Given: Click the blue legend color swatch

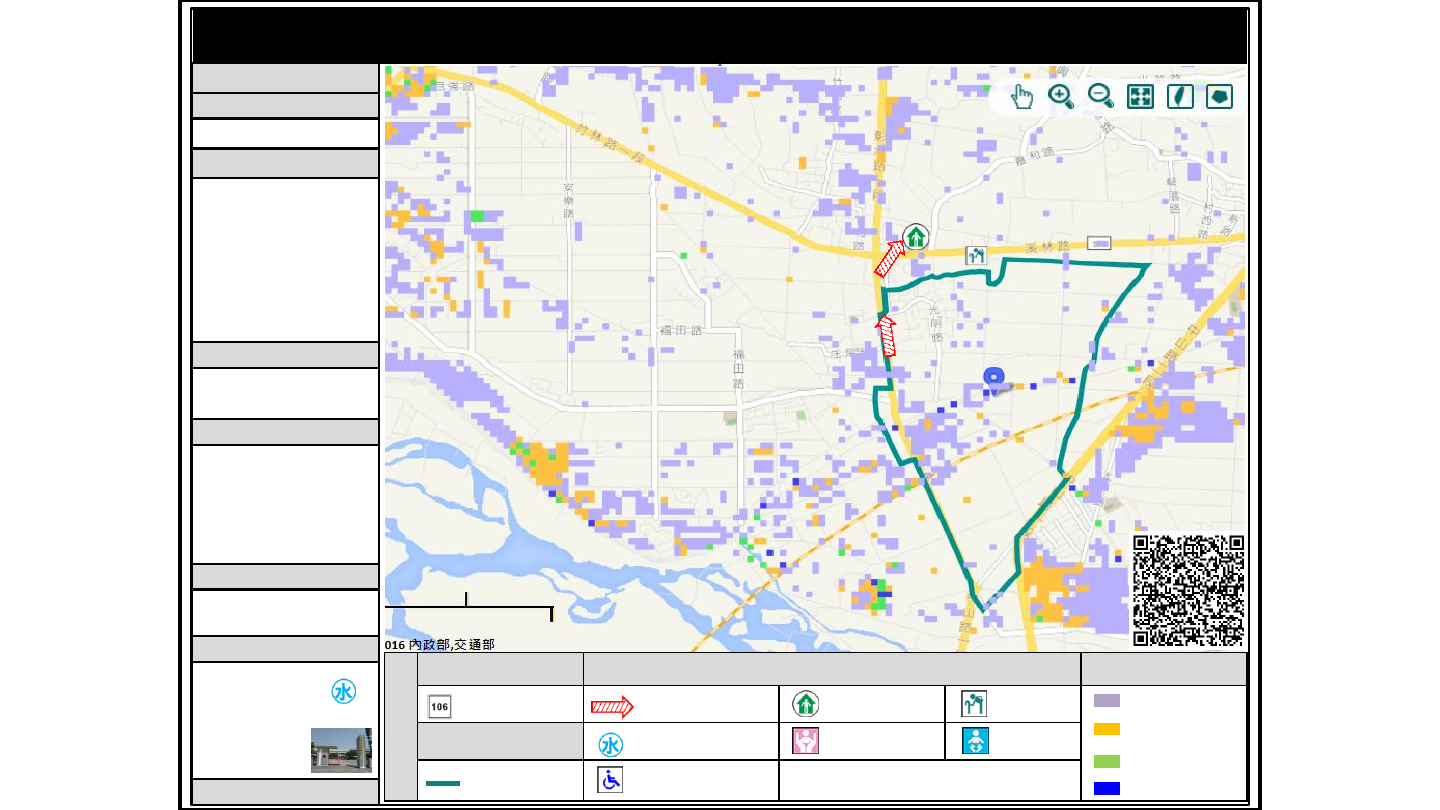Looking at the screenshot, I should point(1107,788).
